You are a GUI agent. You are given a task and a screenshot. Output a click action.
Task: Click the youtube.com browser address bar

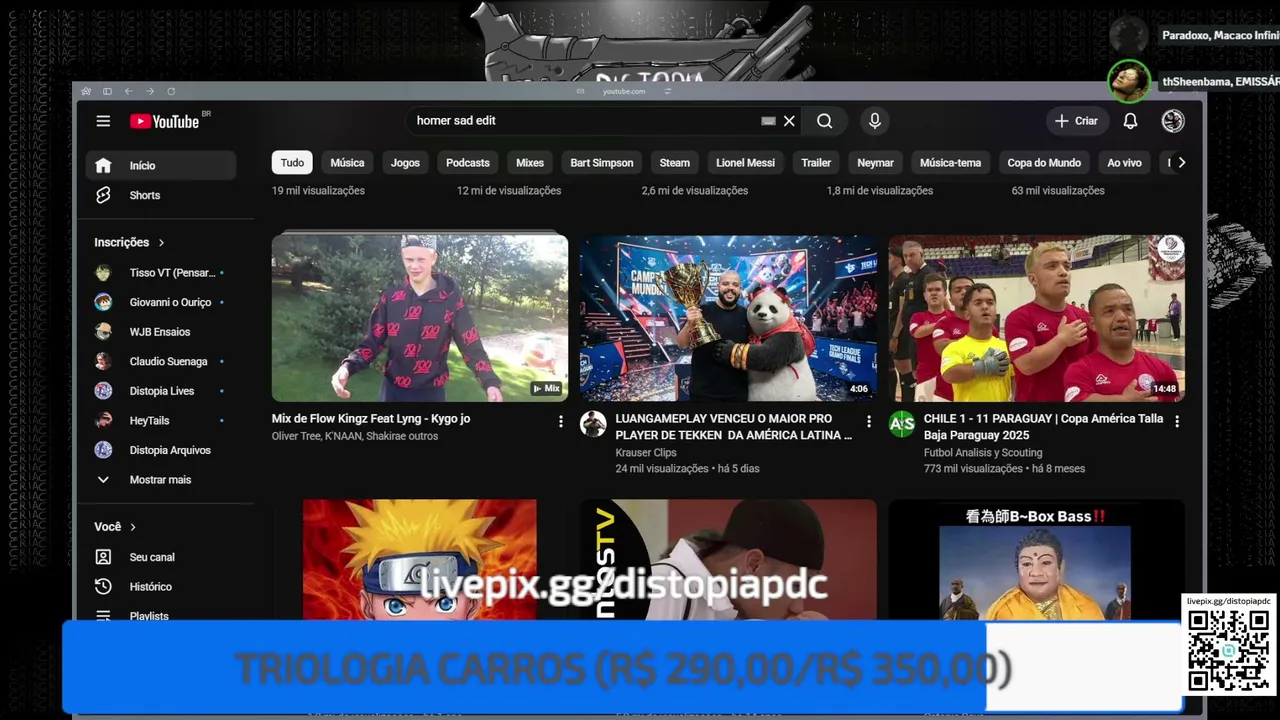(624, 91)
